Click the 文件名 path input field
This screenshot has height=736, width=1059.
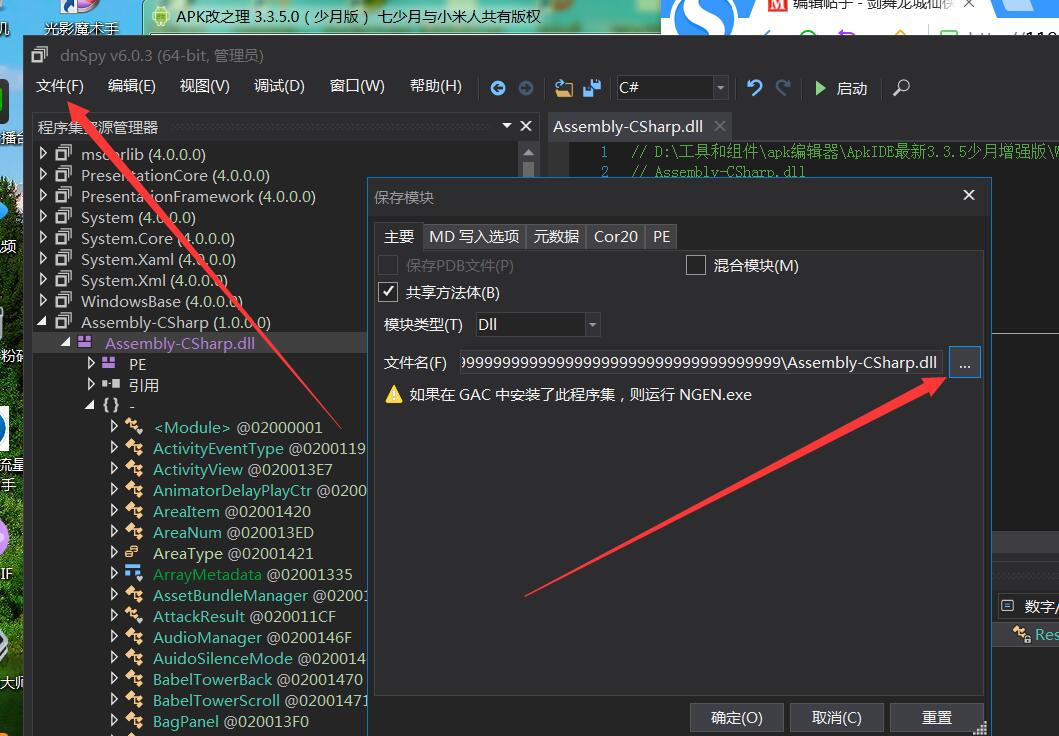point(700,362)
